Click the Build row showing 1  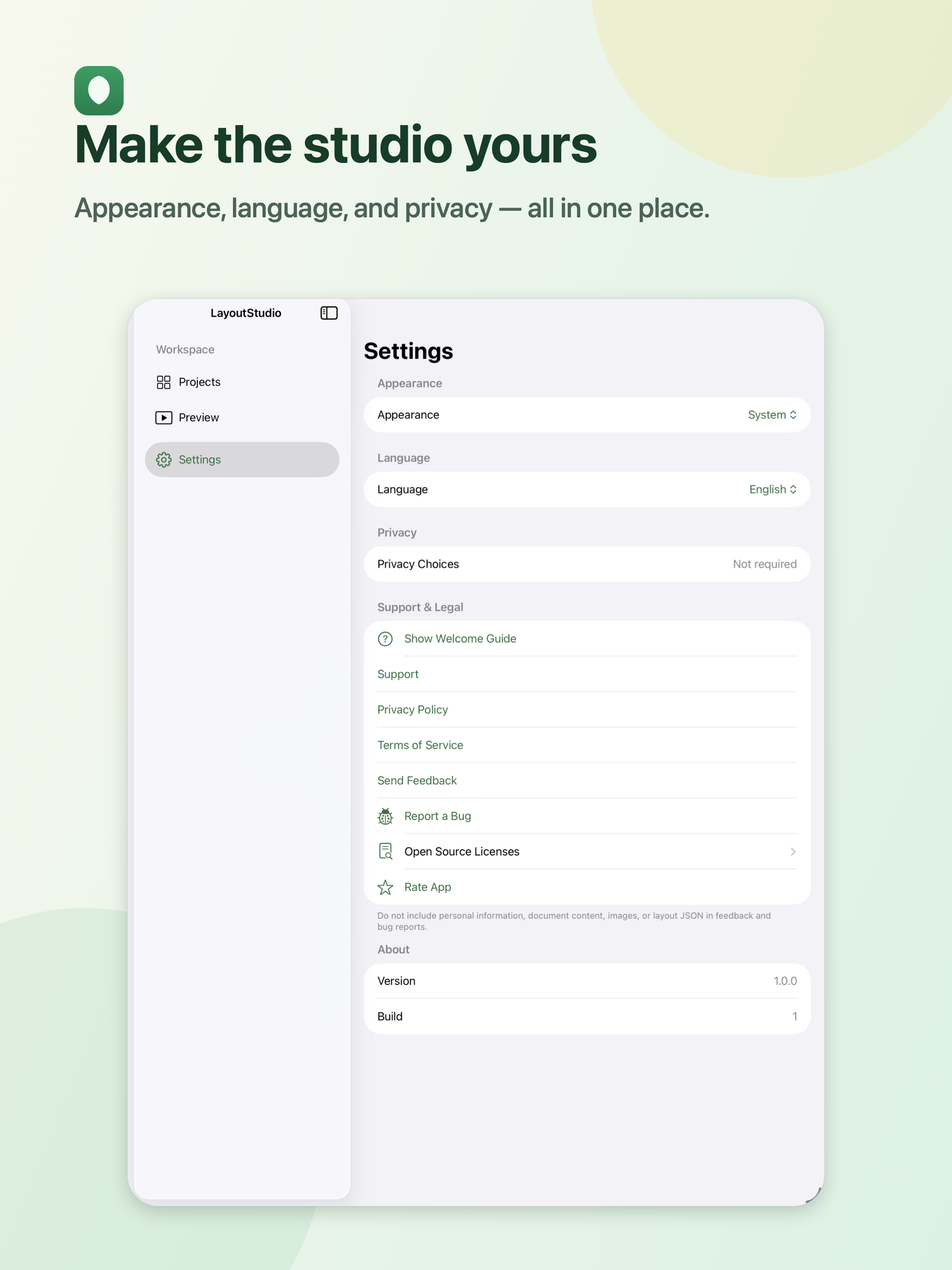587,1017
